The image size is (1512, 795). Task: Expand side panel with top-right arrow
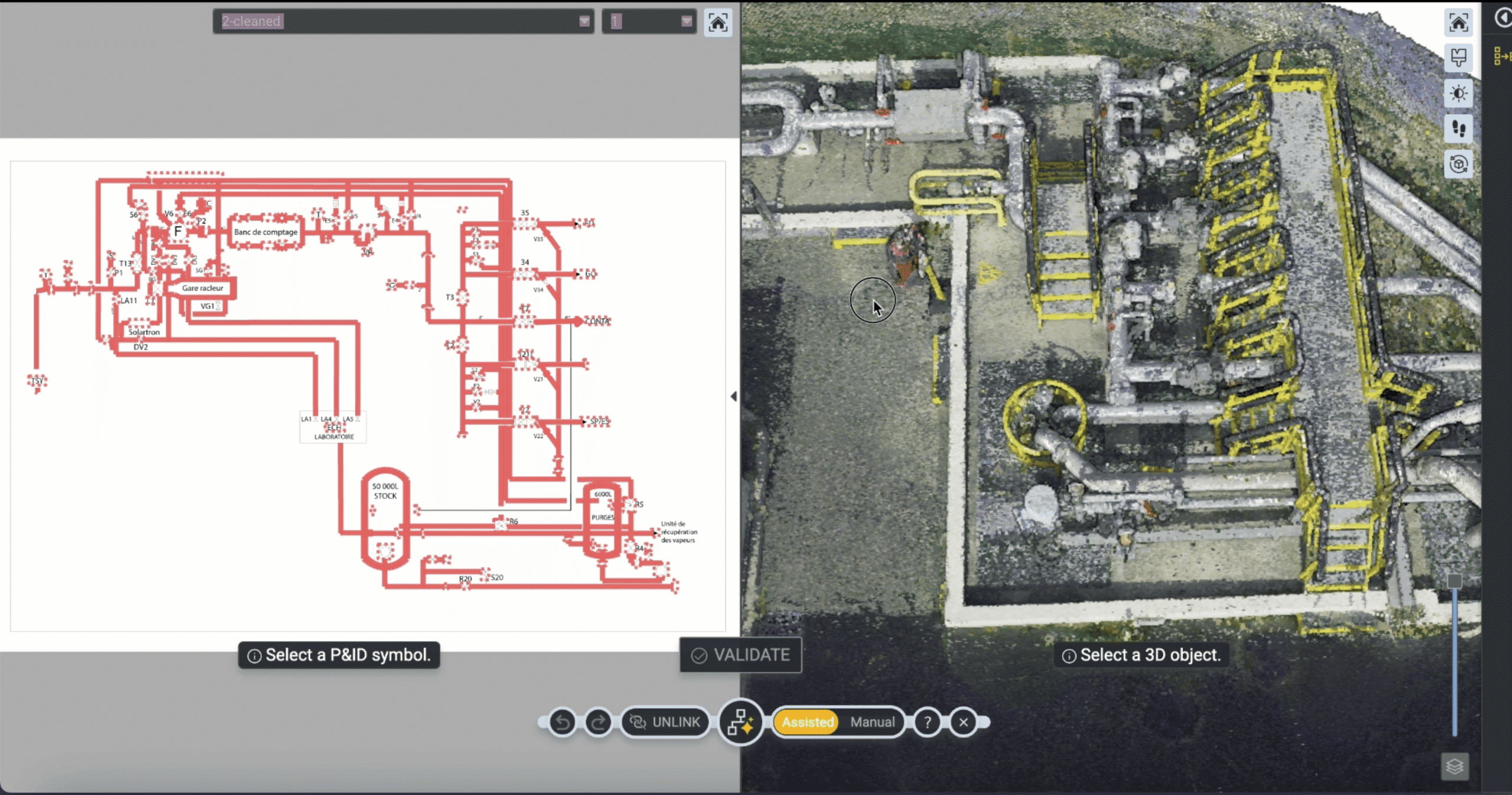click(x=1503, y=18)
